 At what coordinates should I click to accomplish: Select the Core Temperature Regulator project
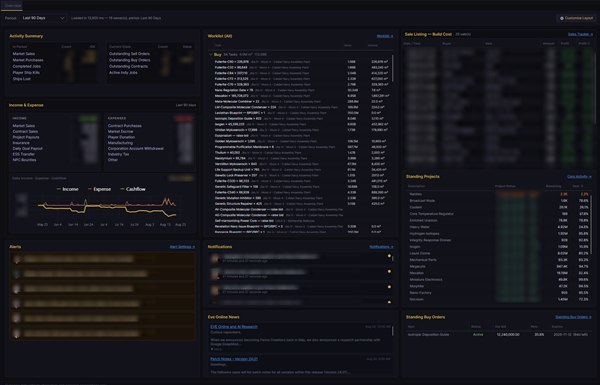[497, 214]
